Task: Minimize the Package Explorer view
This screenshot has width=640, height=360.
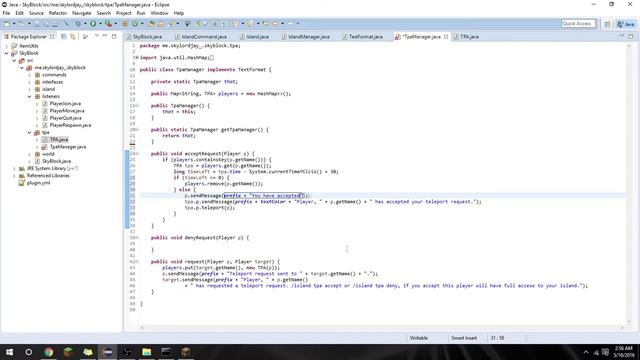Action: (105, 36)
